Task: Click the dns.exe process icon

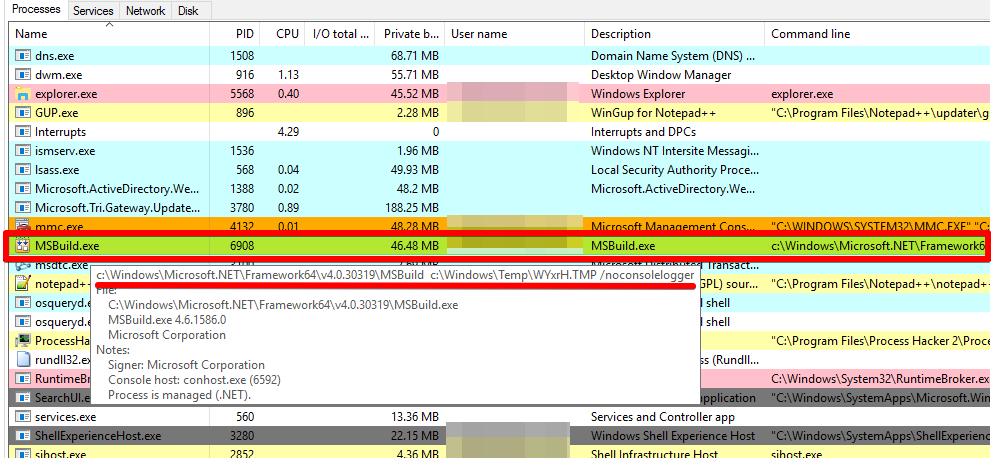Action: click(22, 56)
